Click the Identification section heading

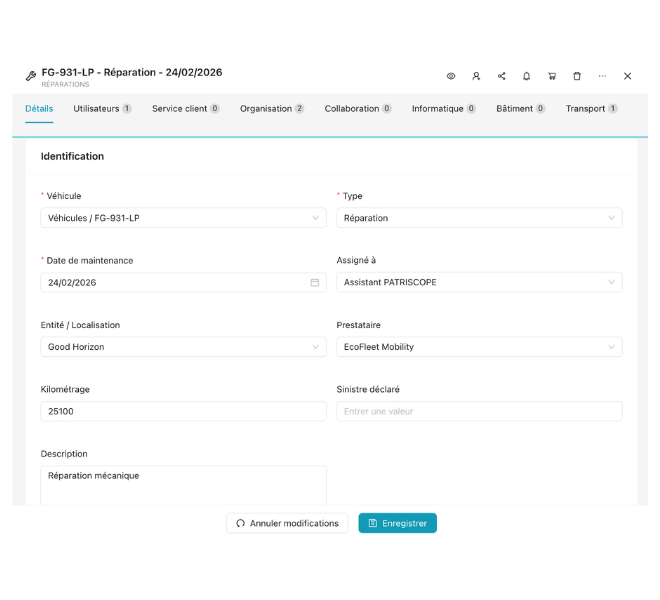72,156
